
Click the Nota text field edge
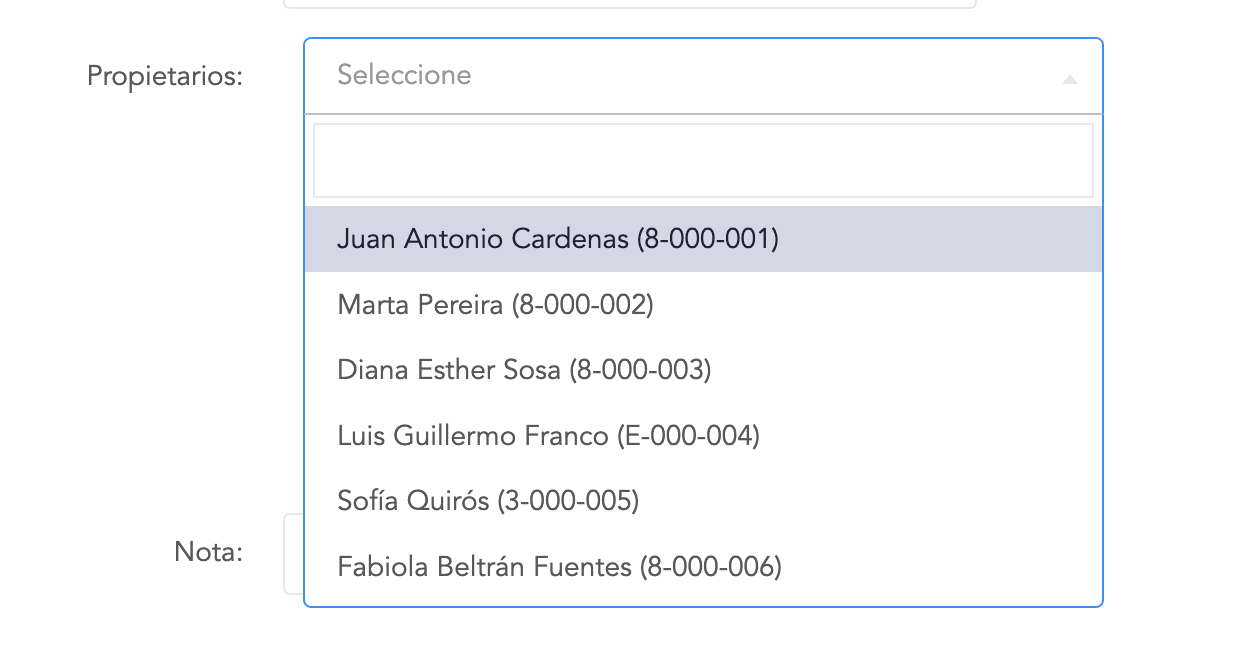click(x=293, y=554)
